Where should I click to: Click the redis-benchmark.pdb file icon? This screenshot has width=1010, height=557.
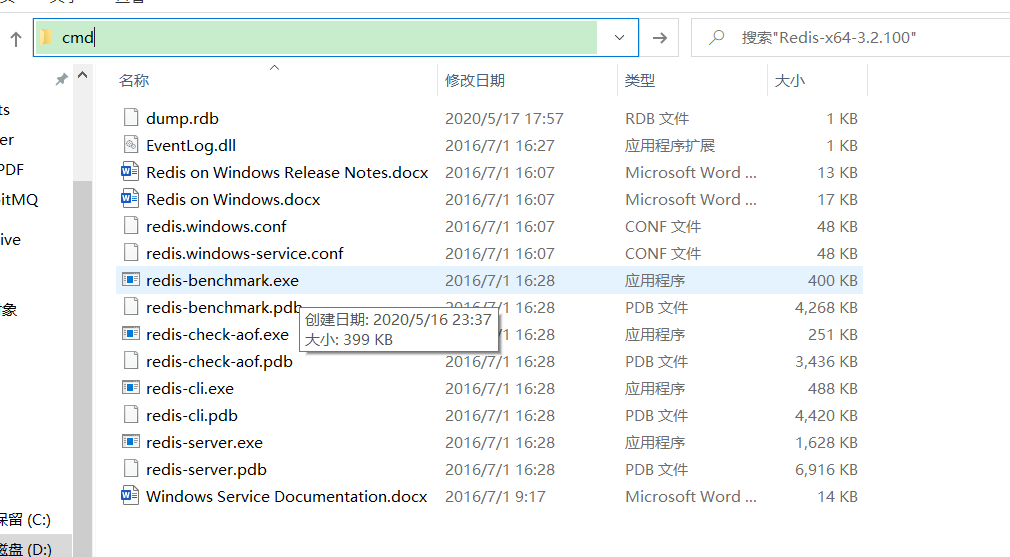pos(131,307)
